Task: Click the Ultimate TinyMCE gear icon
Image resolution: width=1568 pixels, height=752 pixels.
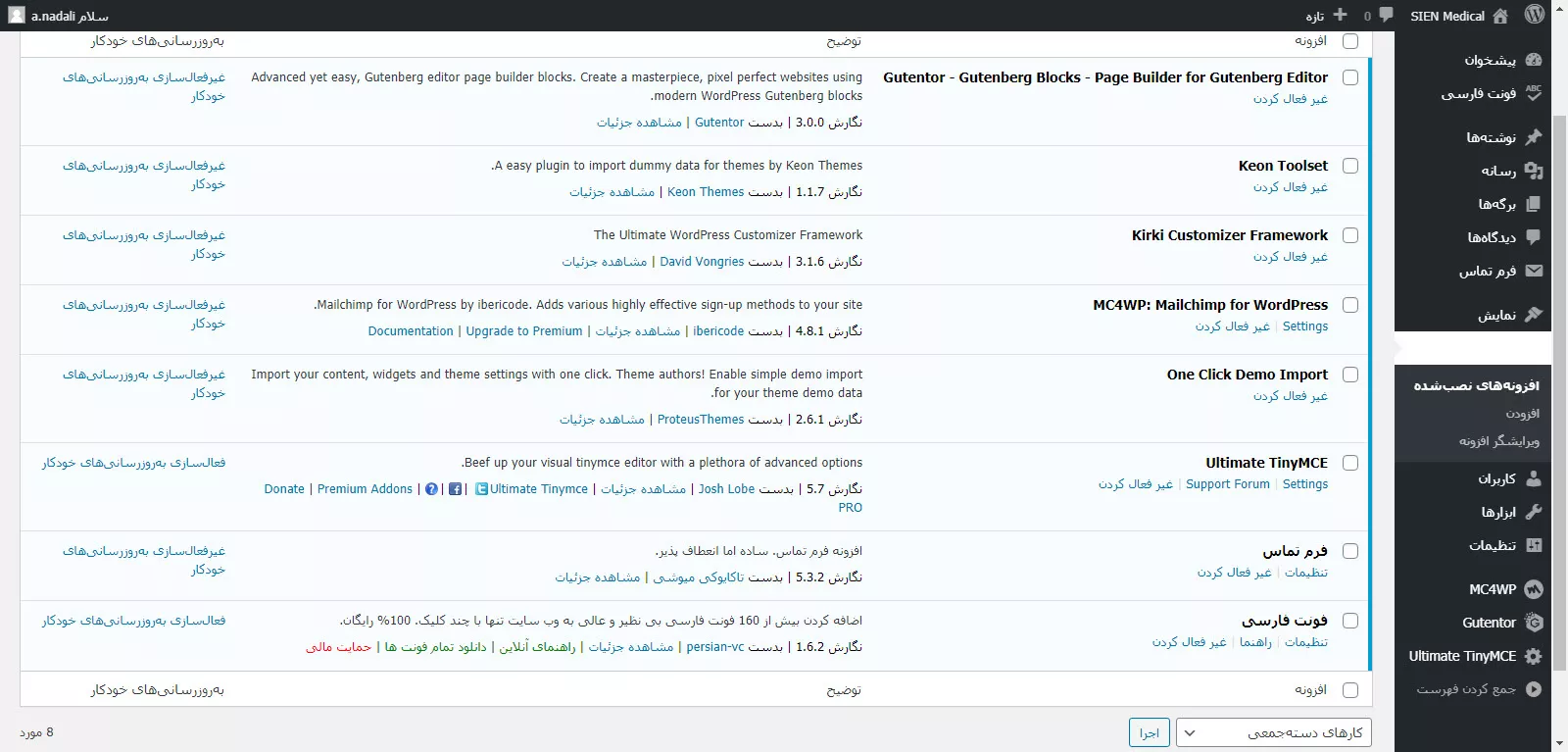Action: pyautogui.click(x=1534, y=656)
